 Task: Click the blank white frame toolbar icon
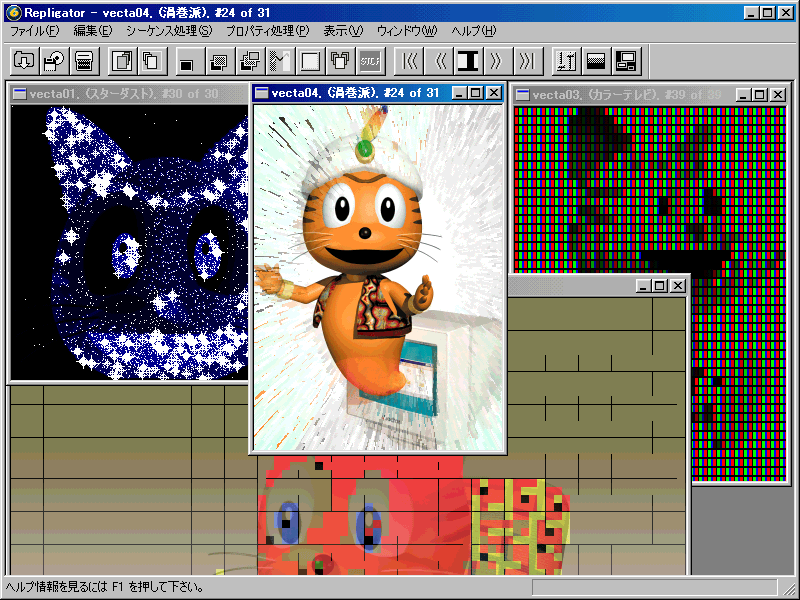coord(310,61)
